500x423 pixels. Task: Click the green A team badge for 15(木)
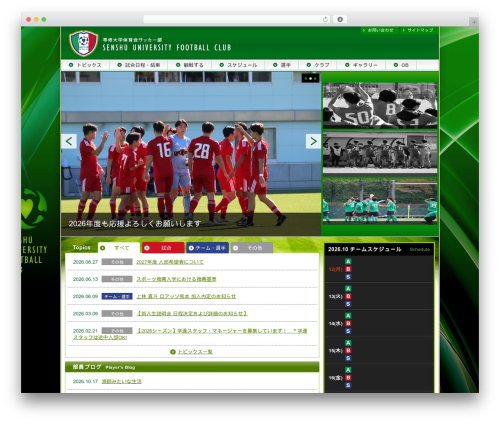(348, 343)
